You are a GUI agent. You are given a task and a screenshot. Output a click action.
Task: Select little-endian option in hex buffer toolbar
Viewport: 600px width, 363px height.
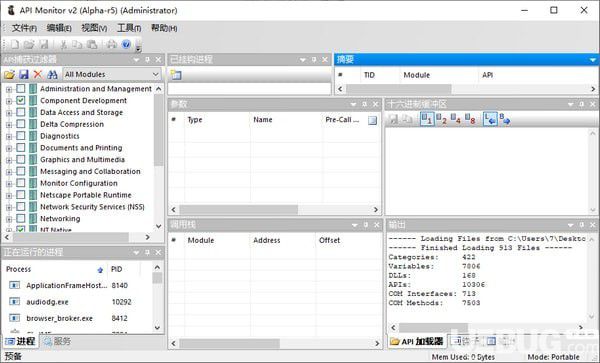coord(490,119)
